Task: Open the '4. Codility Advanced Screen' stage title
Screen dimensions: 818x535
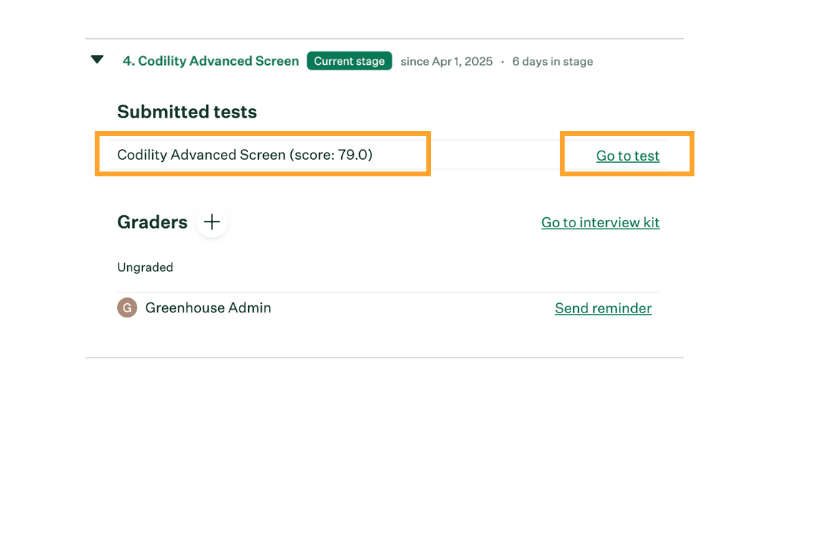Action: coord(211,61)
